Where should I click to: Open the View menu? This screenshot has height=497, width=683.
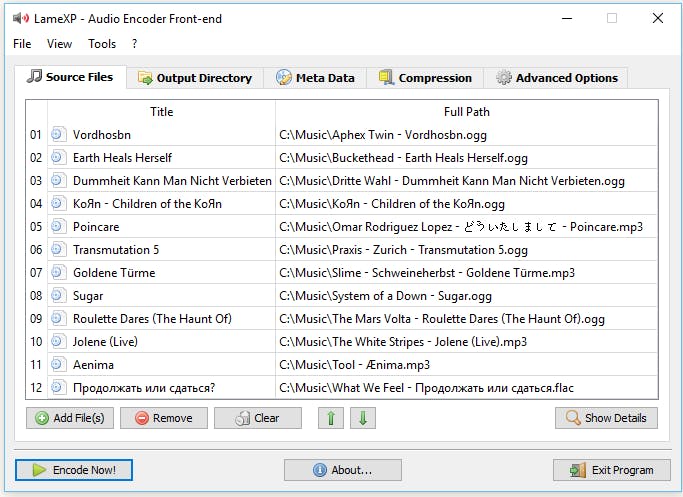60,44
